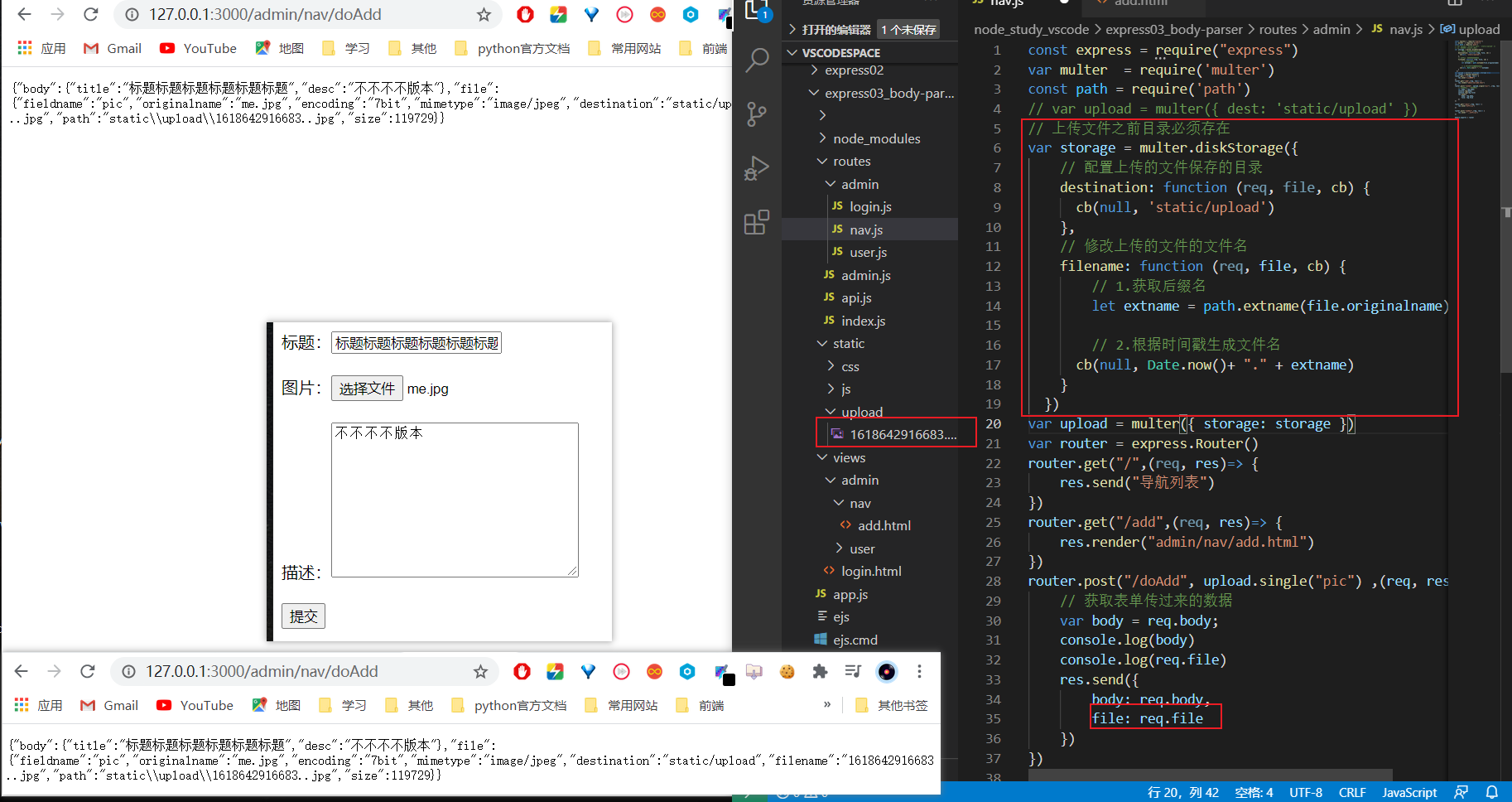Open the YouTube bookmark in the bottom browser
Screen dimensions: 1512x802
(195, 705)
